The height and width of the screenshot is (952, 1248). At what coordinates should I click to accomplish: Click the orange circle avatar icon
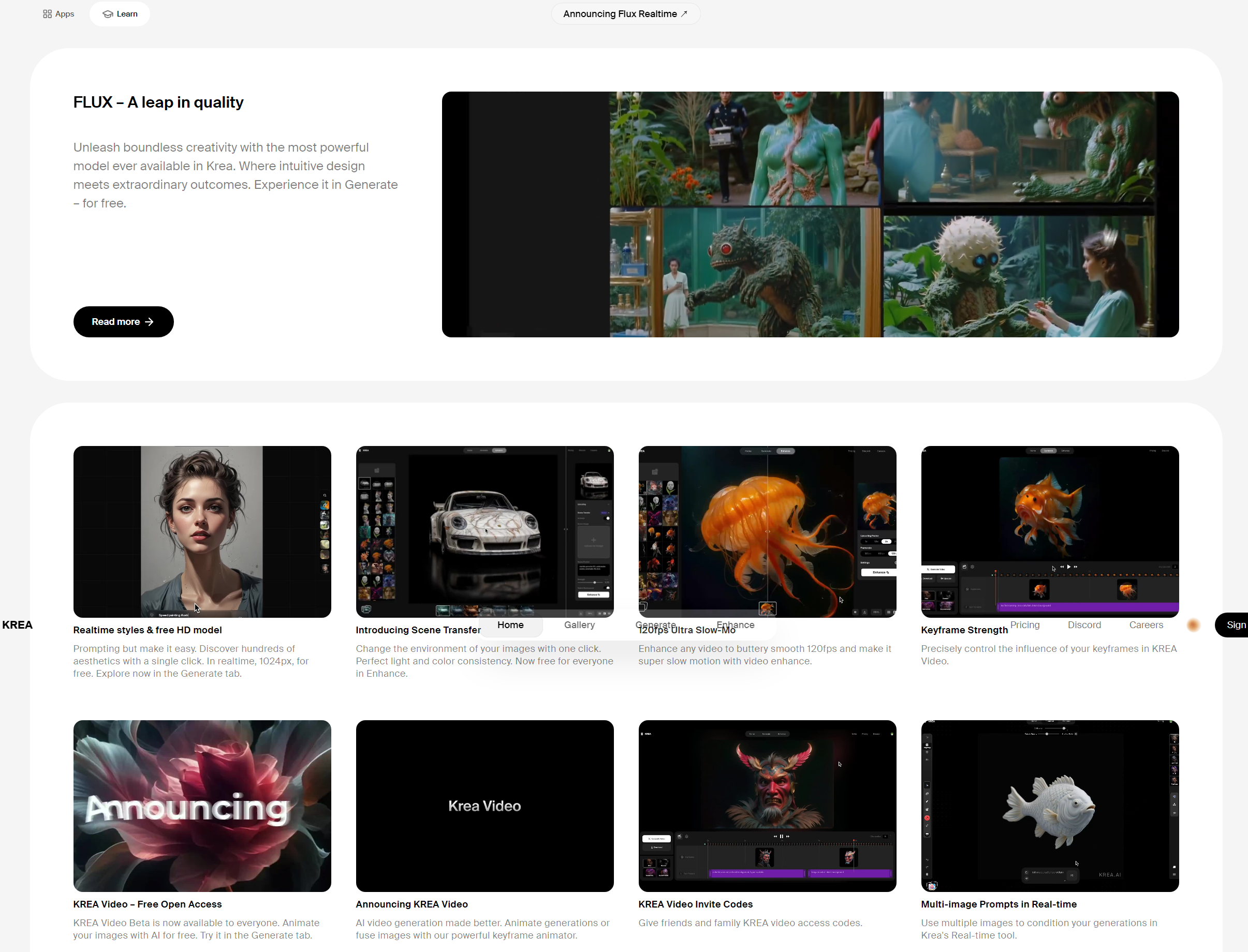coord(1193,624)
